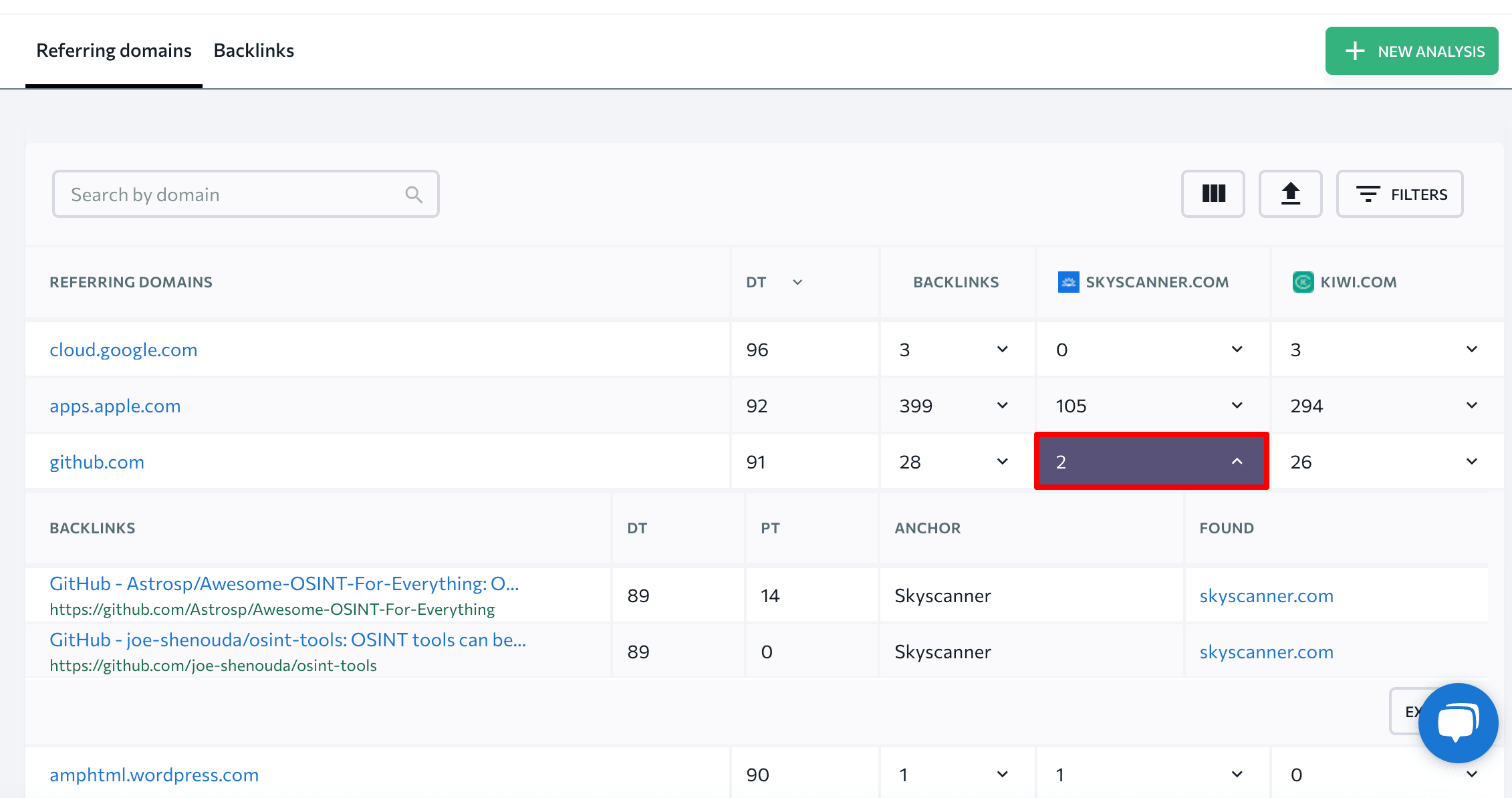Click the plus icon in New Analysis
This screenshot has height=798, width=1512.
pos(1355,51)
